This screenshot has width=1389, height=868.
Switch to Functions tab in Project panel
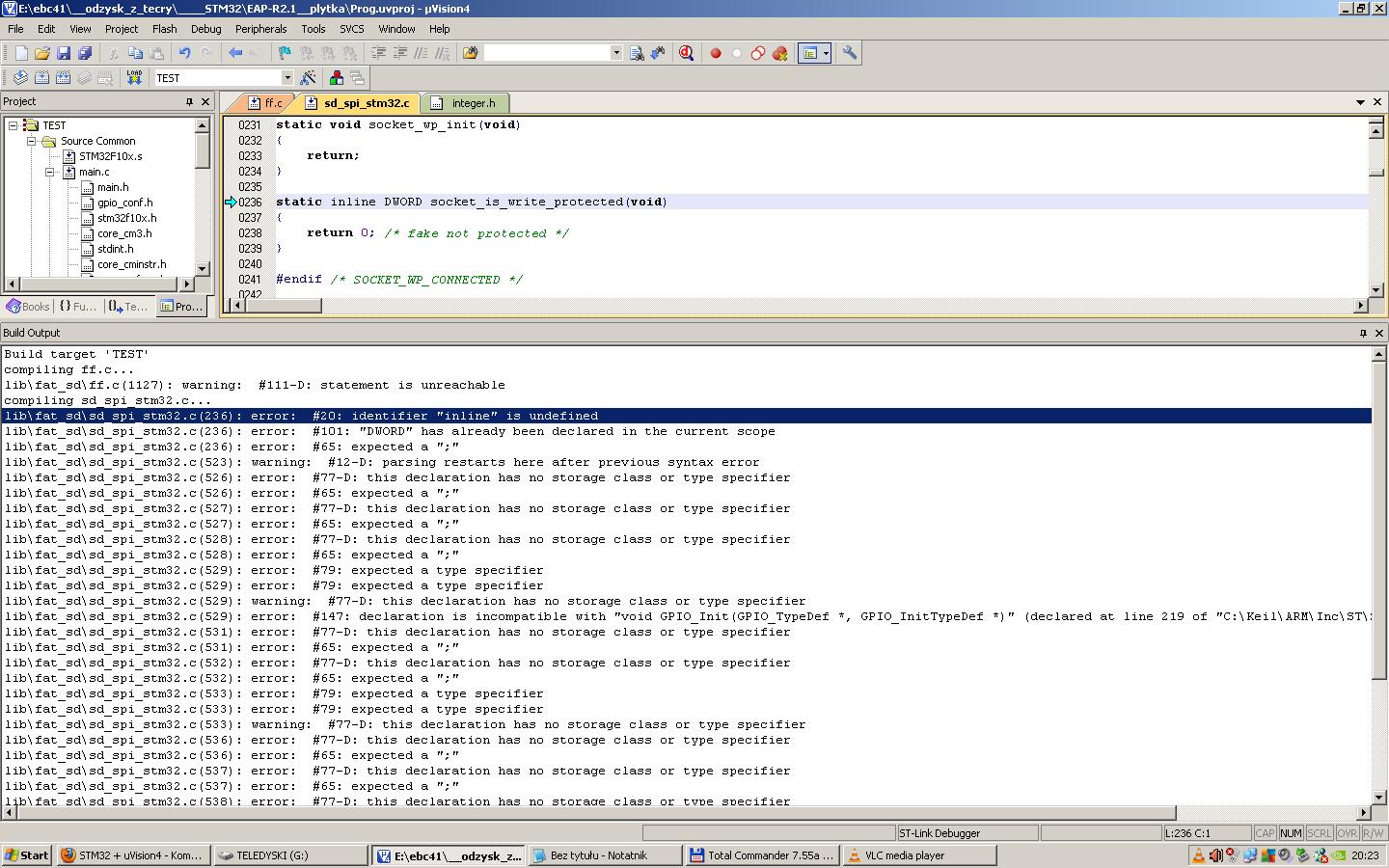click(x=78, y=306)
